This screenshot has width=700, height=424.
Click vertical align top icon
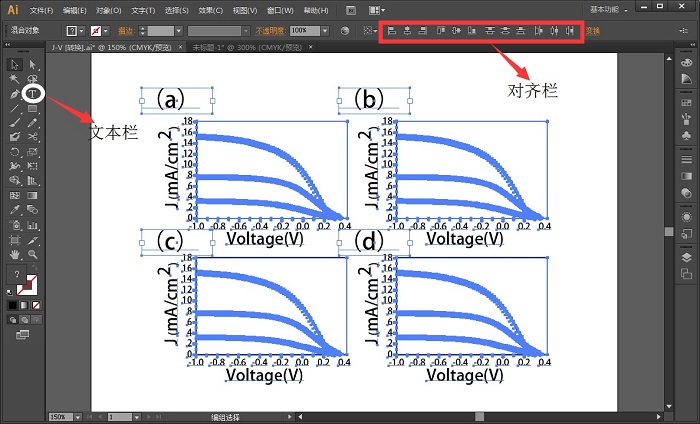441,31
